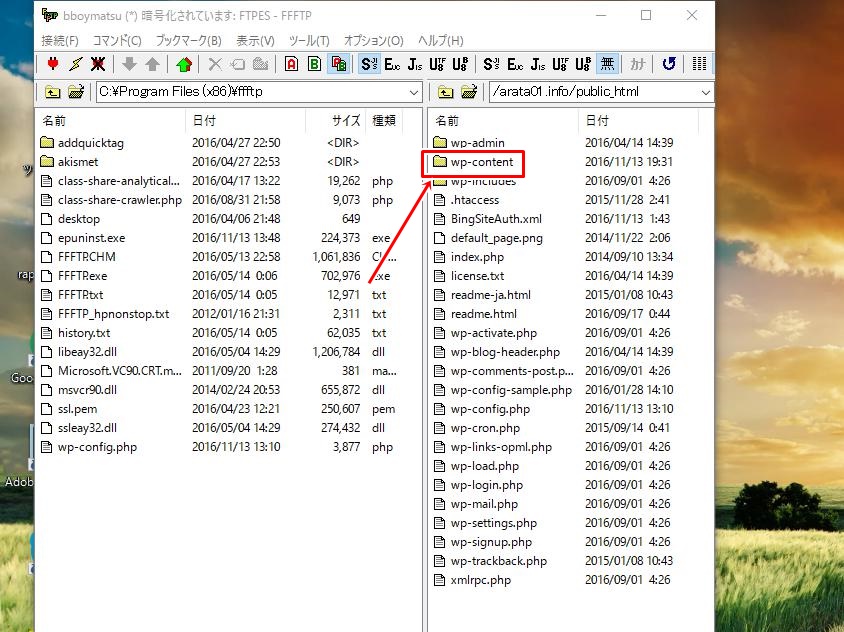This screenshot has width=844, height=632.
Task: Sort local list by 名前 column header
Action: click(112, 121)
